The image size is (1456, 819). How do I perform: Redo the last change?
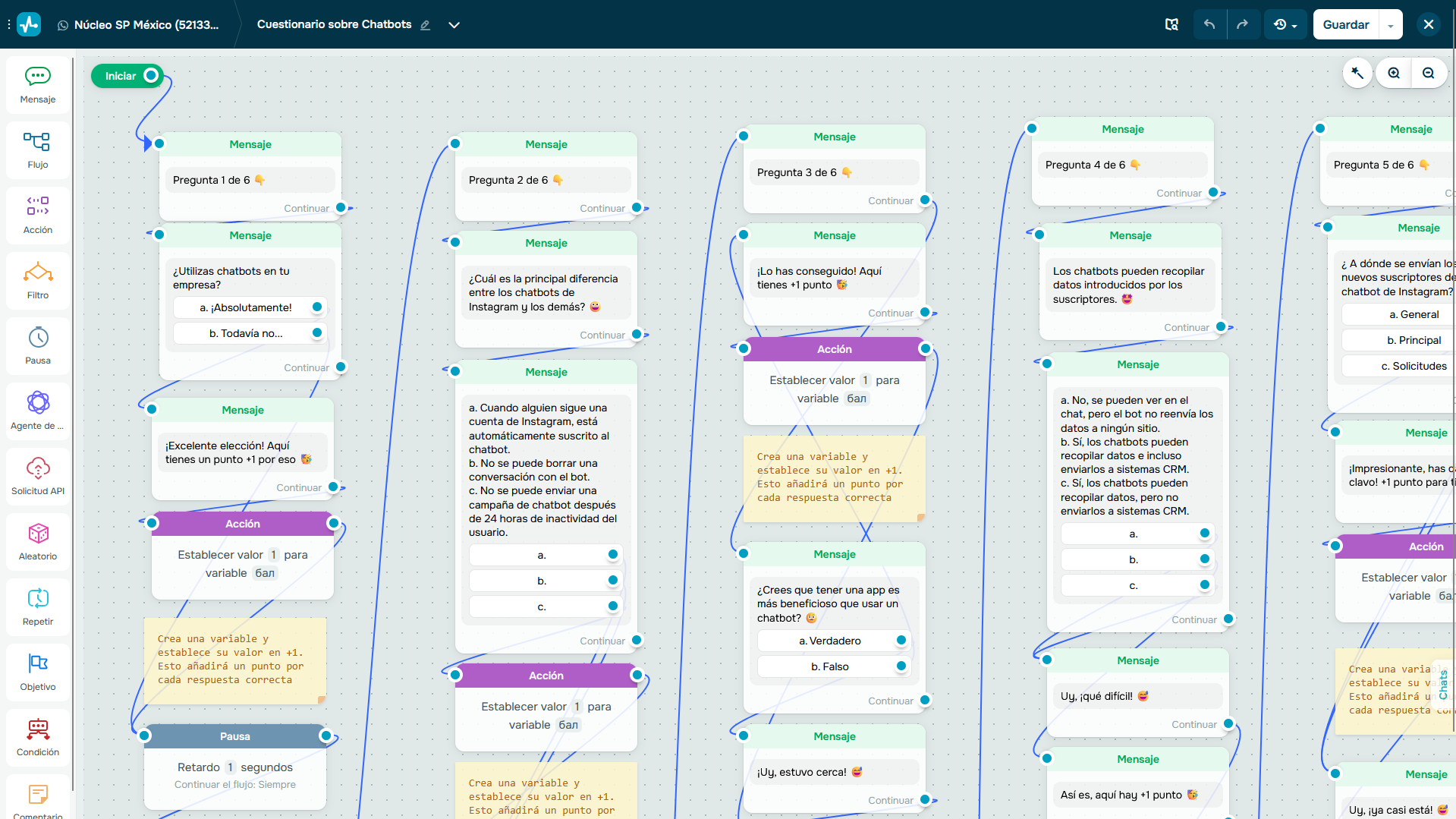click(1242, 24)
